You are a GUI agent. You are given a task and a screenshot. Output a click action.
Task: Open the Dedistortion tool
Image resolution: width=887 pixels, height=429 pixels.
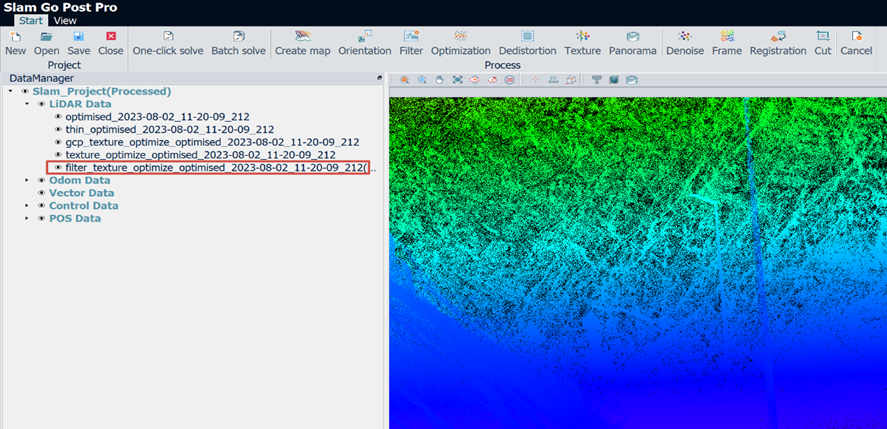[x=527, y=44]
